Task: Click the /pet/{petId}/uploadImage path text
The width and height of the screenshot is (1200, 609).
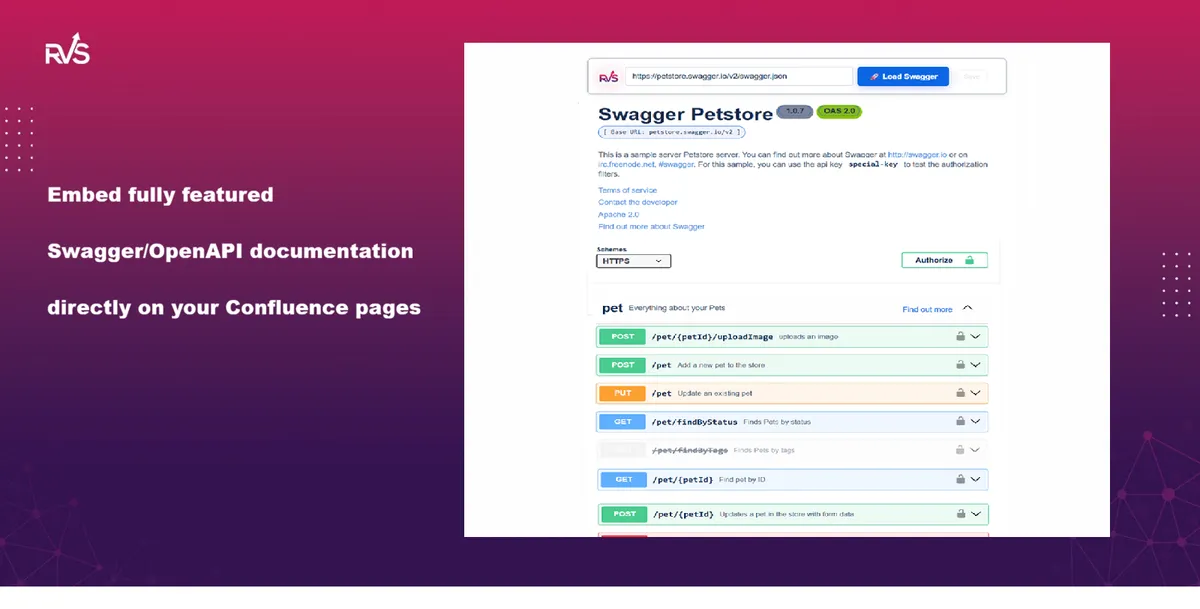Action: click(x=712, y=337)
